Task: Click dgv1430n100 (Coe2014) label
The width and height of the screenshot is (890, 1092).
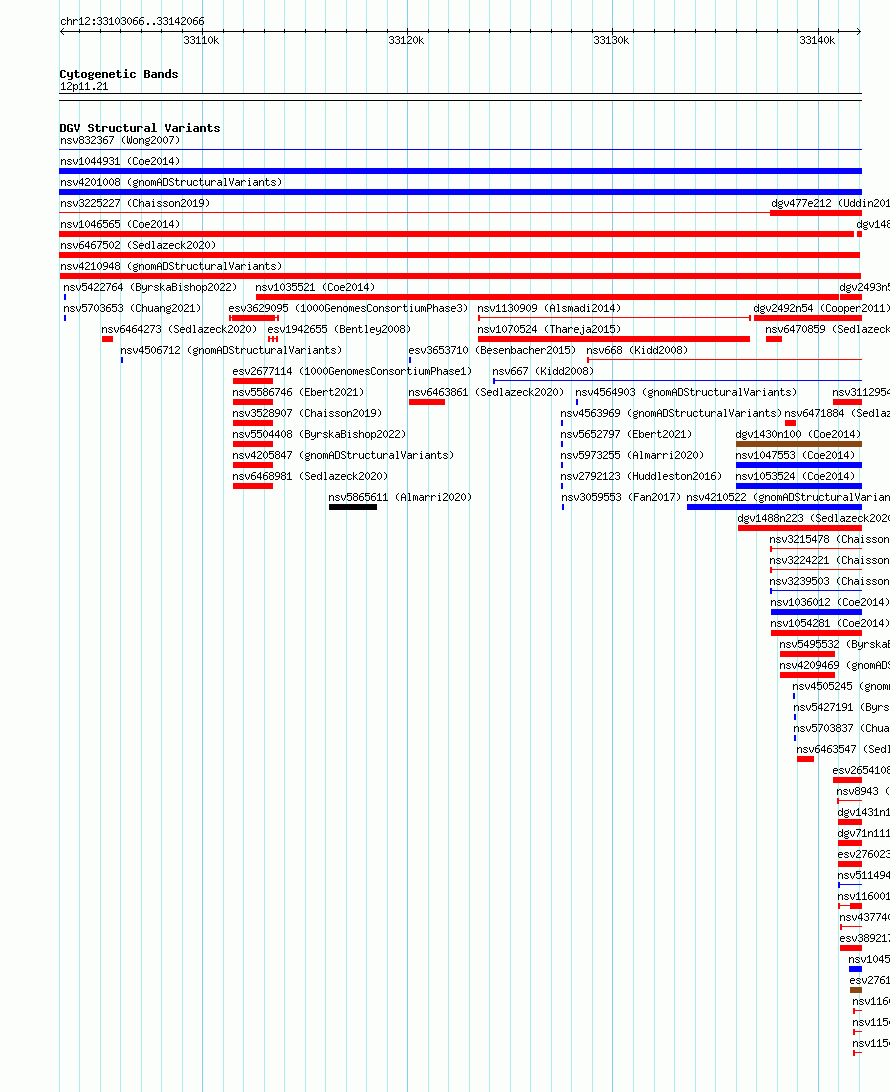Action: point(798,434)
